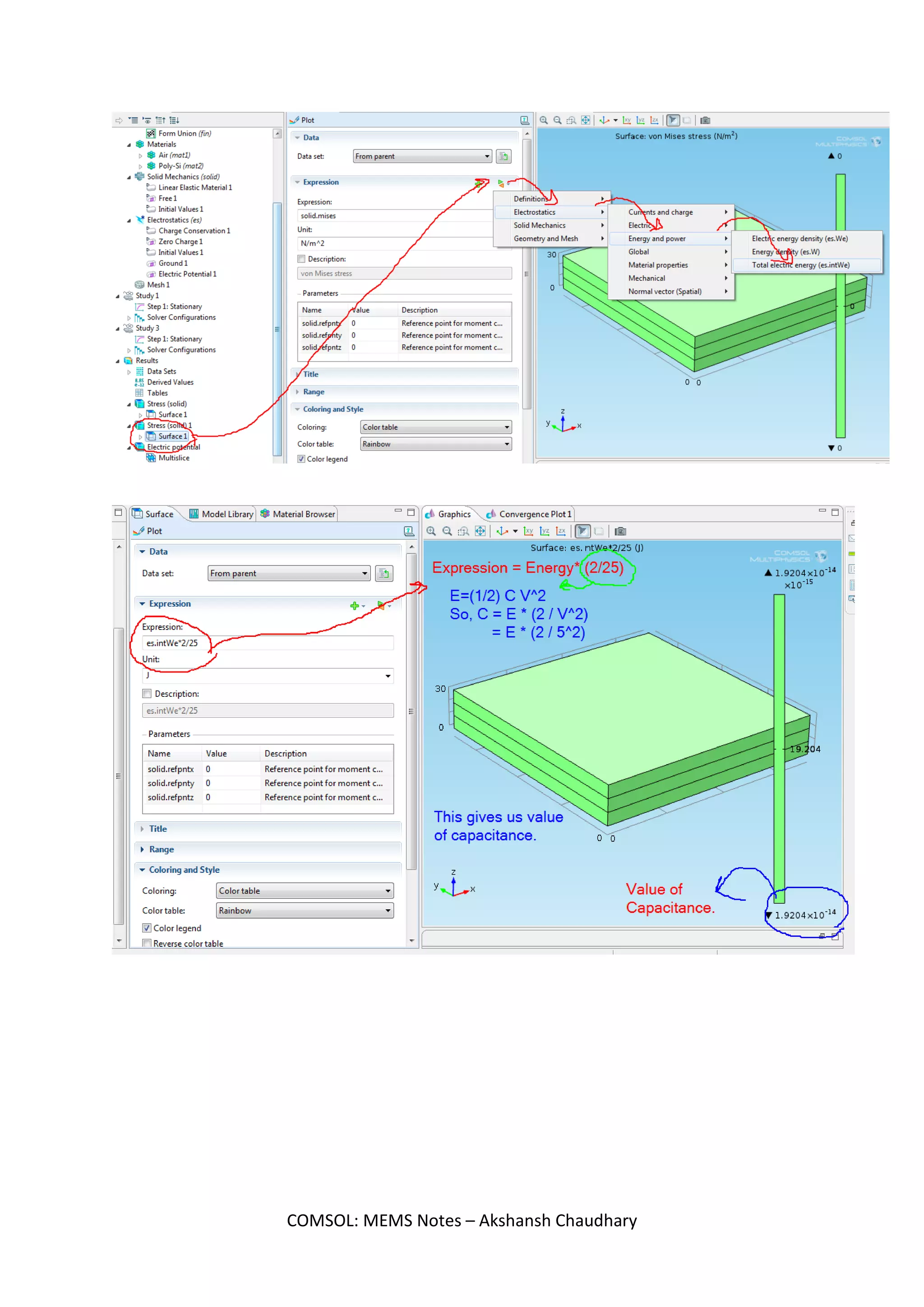Image resolution: width=924 pixels, height=1307 pixels.
Task: Open the Electrostatics submenu entry
Action: pos(551,212)
